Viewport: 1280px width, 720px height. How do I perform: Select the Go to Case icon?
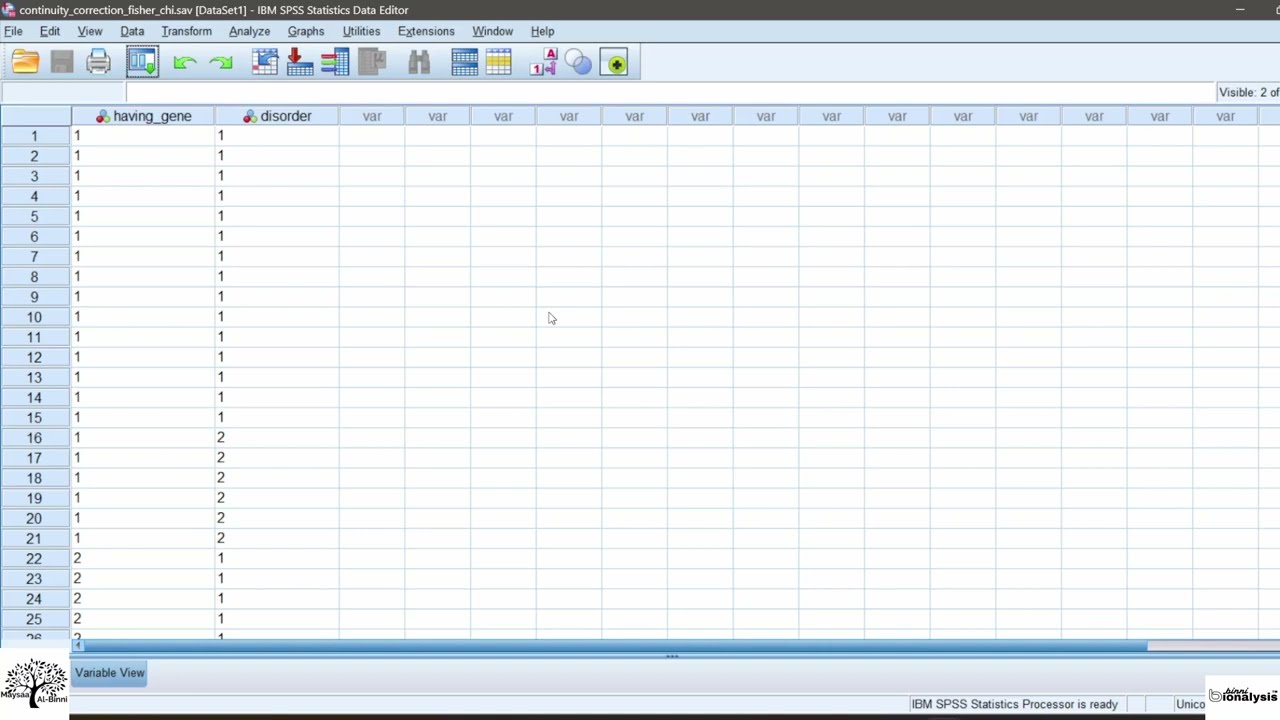265,63
